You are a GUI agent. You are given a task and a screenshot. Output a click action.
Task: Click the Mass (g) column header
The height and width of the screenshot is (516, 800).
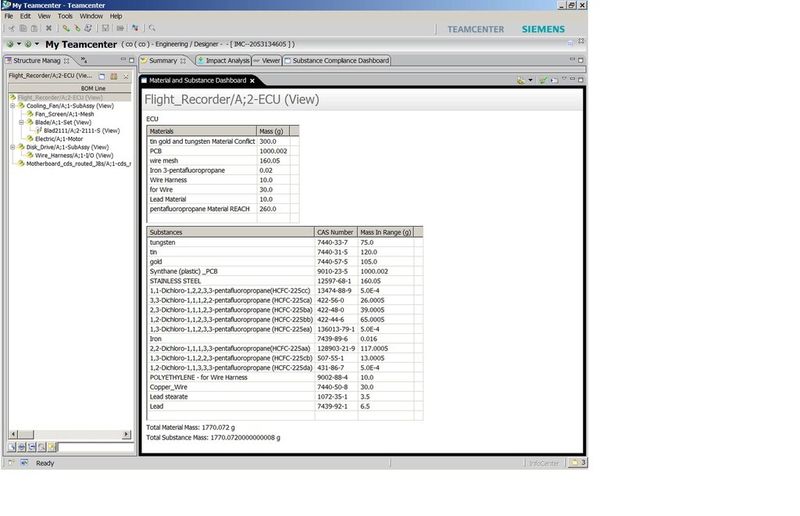[x=273, y=131]
